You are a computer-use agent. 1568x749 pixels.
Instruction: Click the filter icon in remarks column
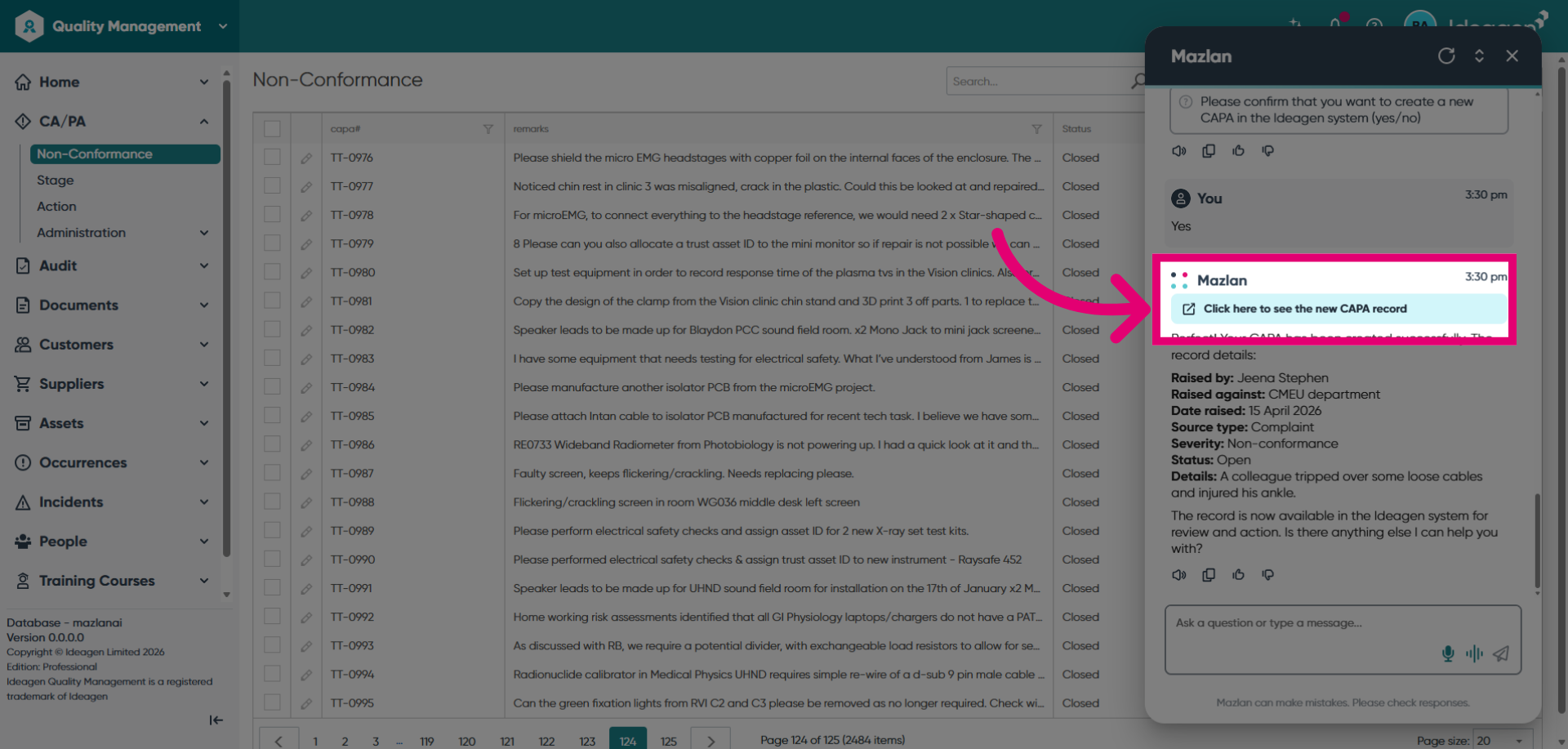(1036, 129)
